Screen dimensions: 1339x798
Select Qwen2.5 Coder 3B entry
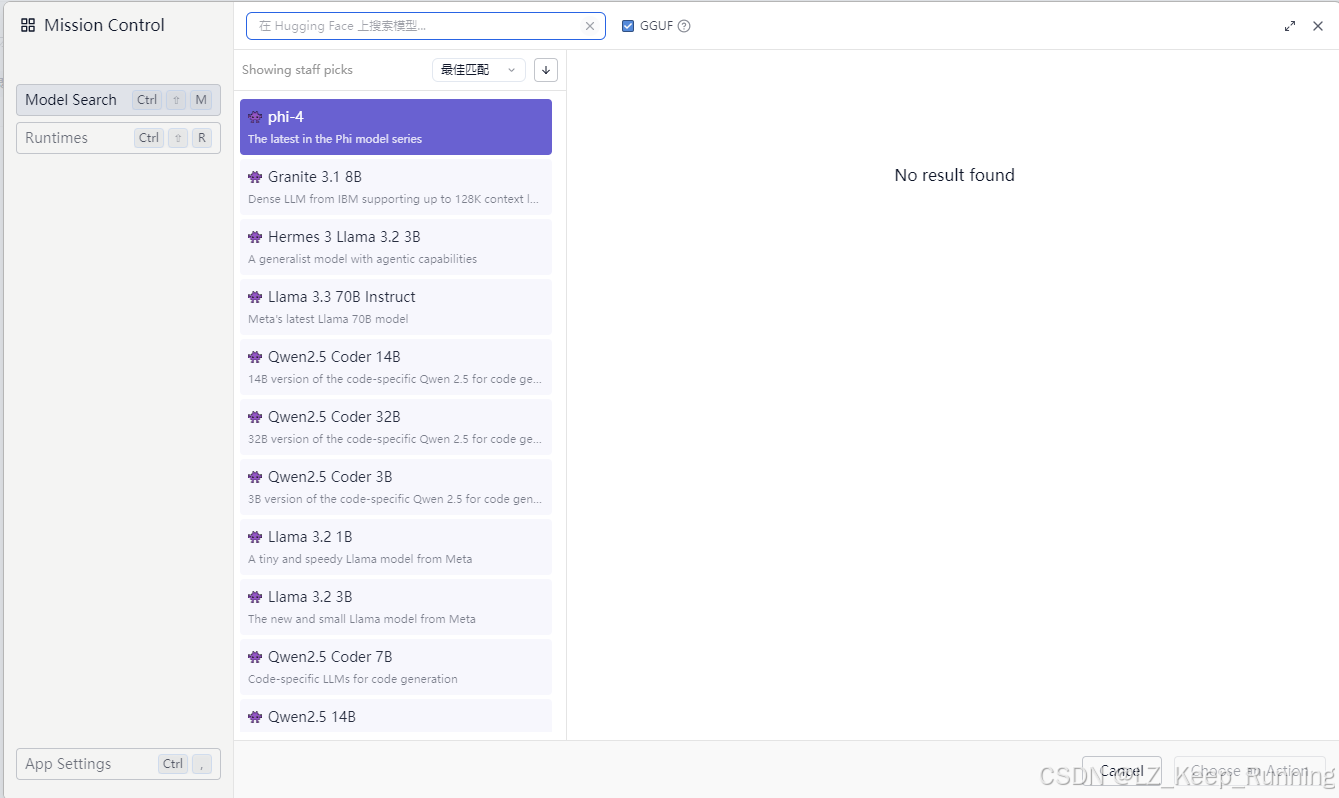point(396,487)
